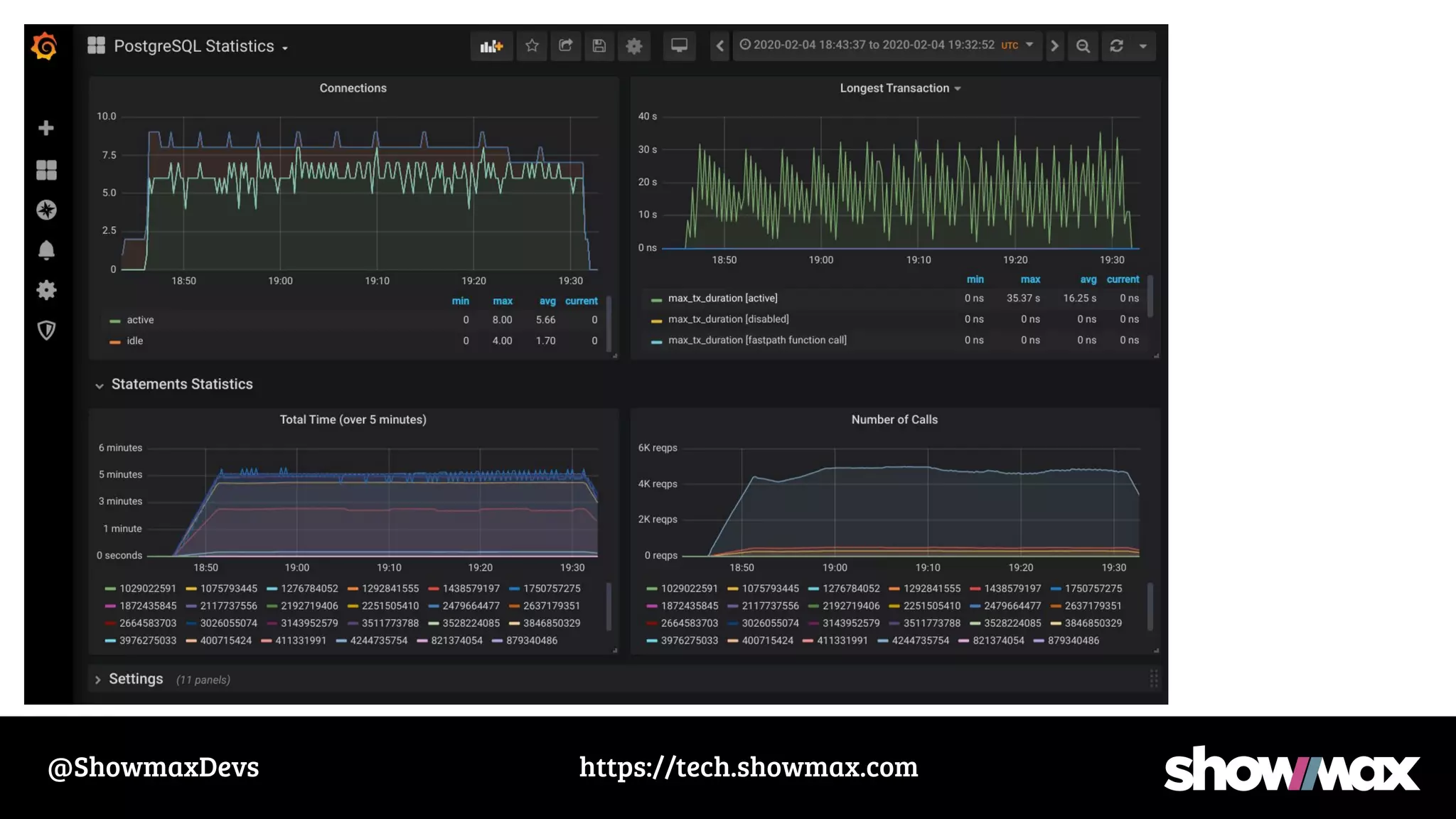Toggle max_tx_duration [active] series
1456x819 pixels.
(722, 298)
